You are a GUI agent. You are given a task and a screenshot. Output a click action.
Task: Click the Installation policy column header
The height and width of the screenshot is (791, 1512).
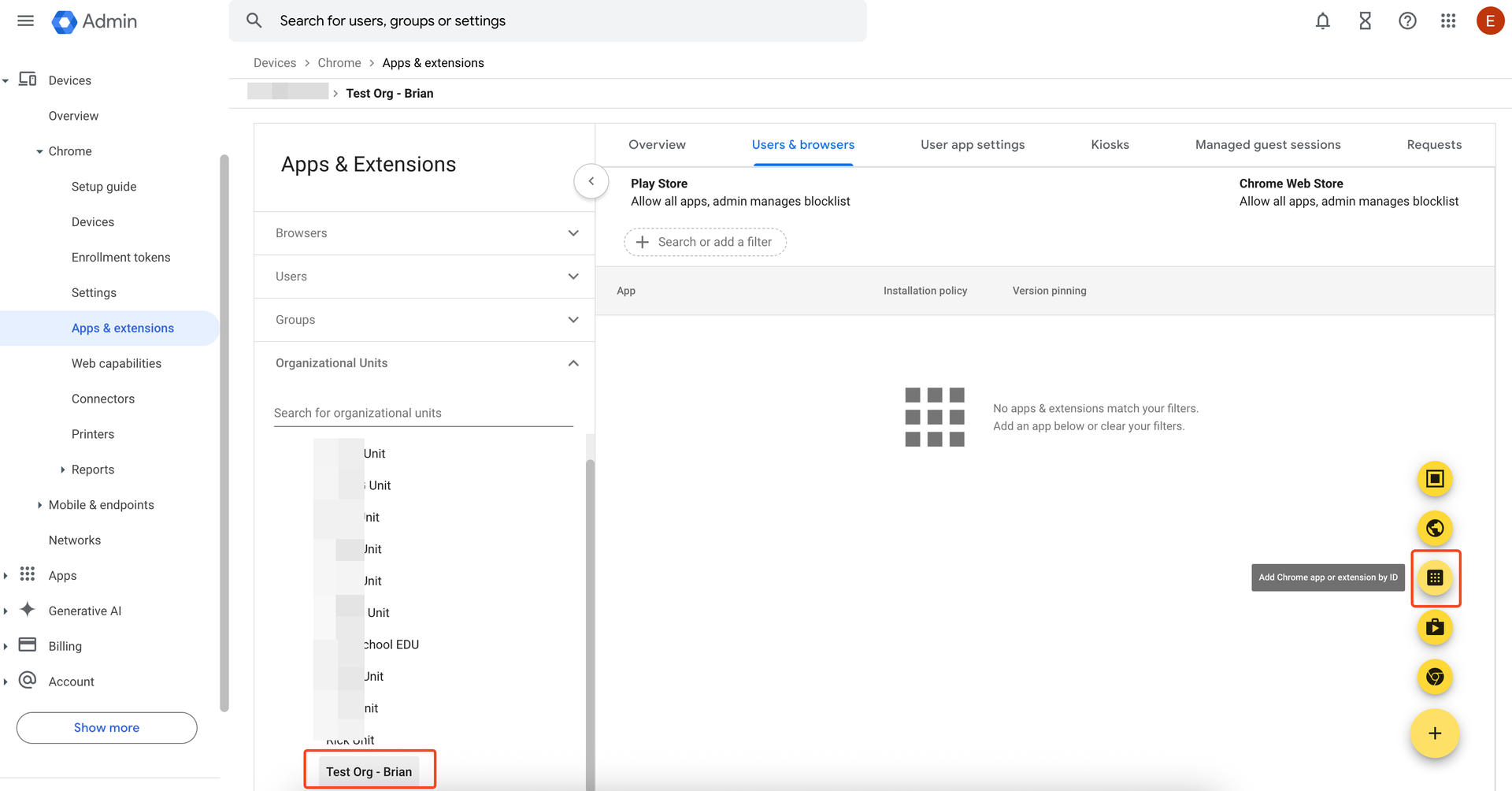tap(925, 291)
